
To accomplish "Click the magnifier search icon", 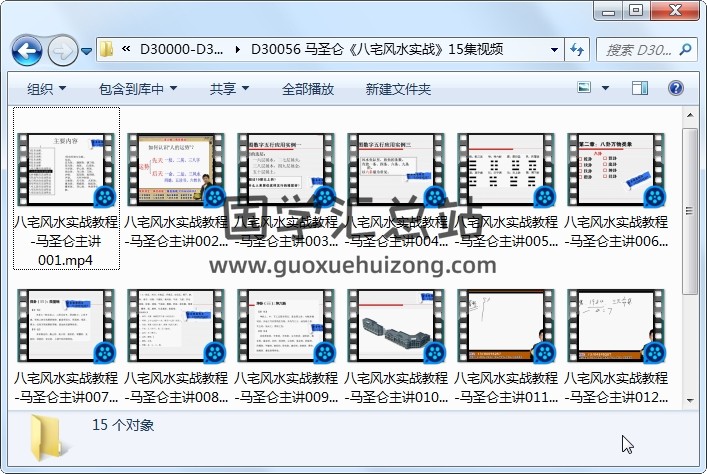I will click(686, 49).
